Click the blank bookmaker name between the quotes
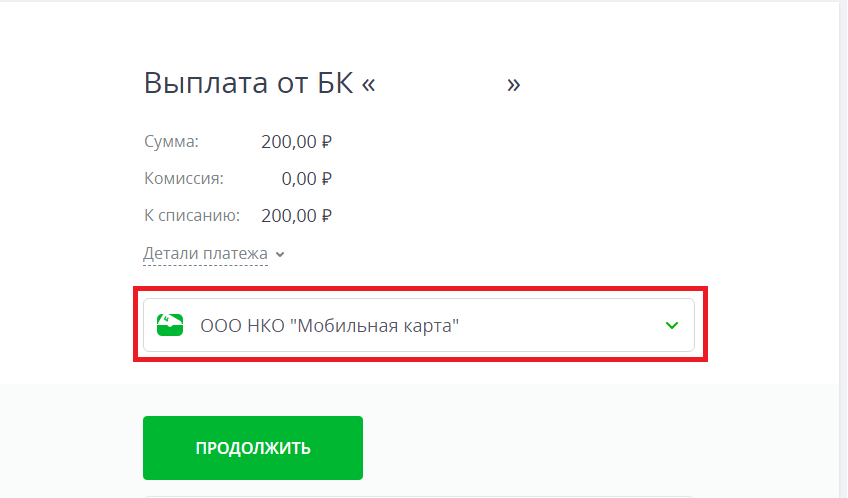 pos(441,83)
